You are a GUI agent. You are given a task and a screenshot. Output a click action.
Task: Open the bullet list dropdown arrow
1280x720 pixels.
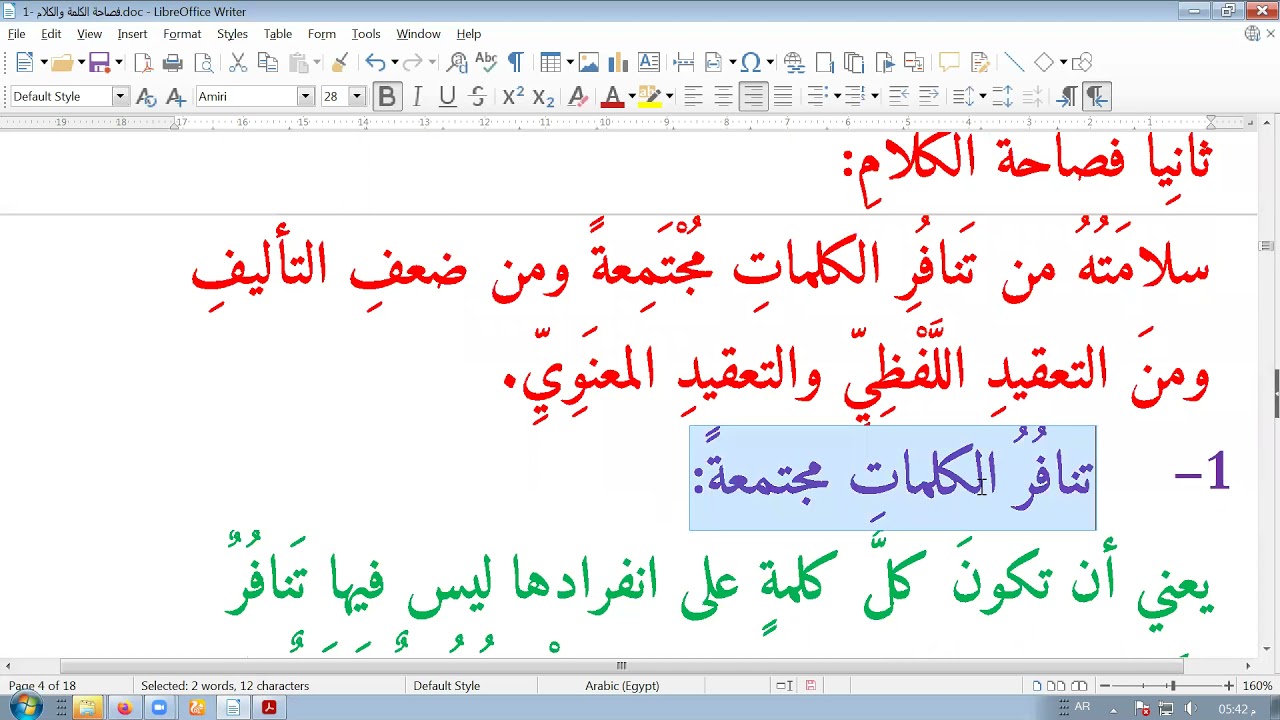[836, 97]
